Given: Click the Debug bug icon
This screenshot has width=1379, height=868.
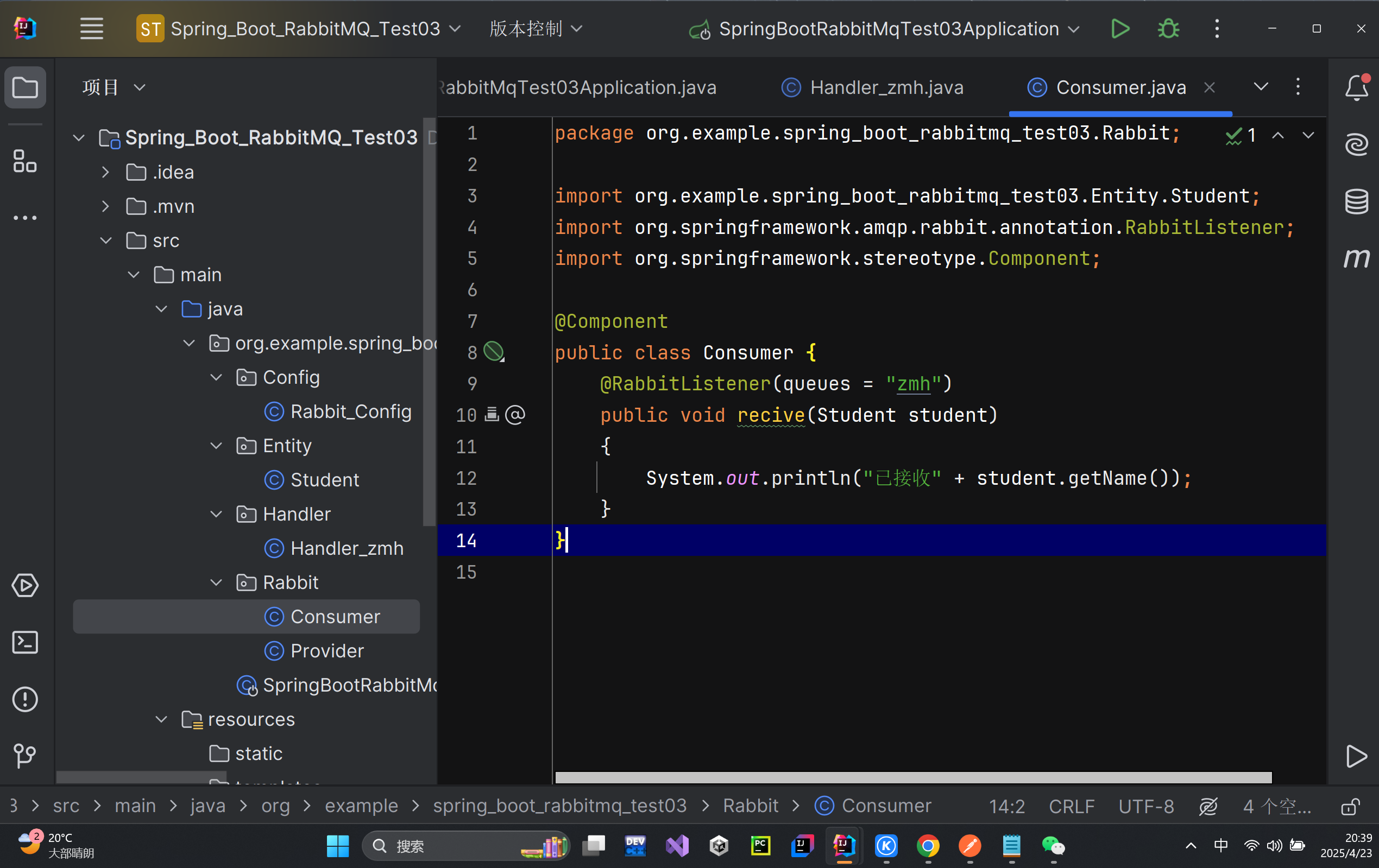Looking at the screenshot, I should [1168, 29].
